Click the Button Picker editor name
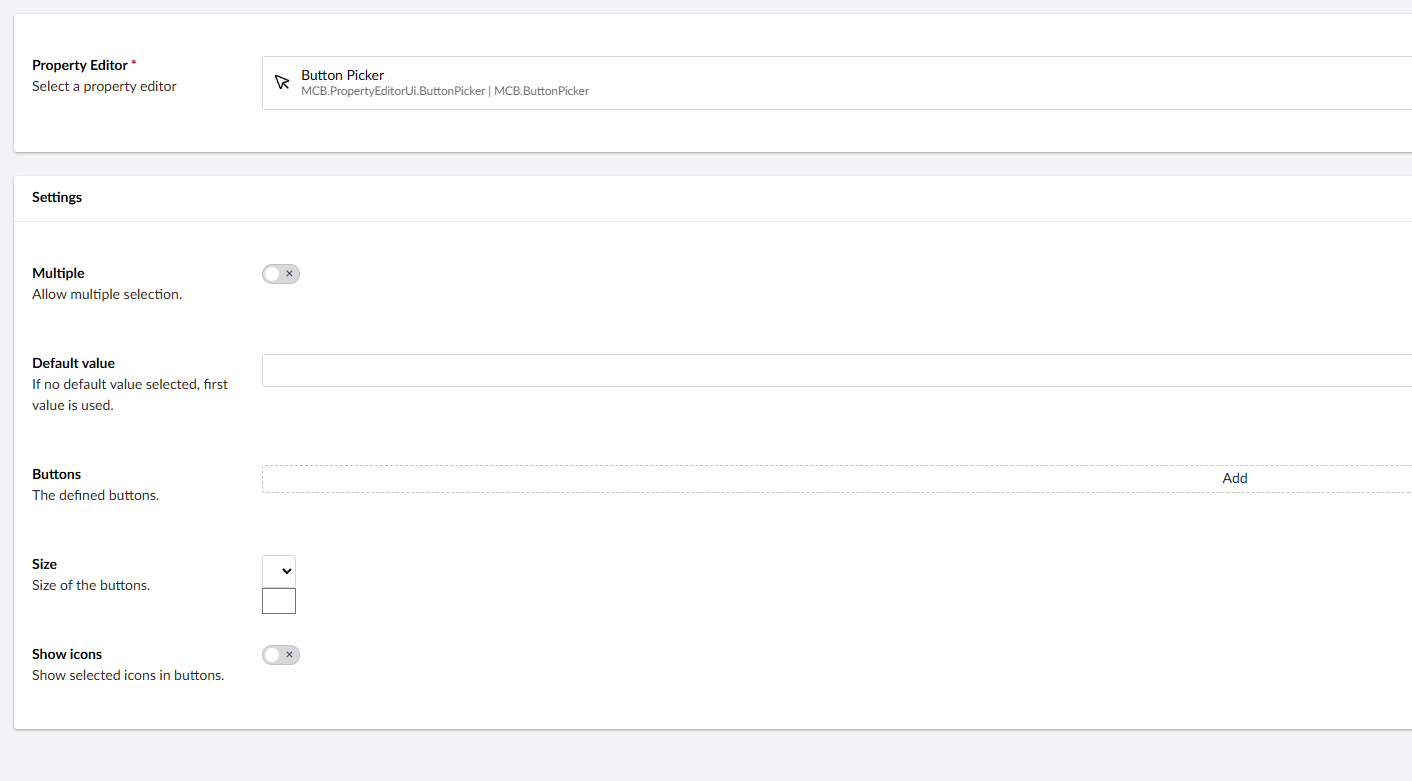Viewport: 1412px width, 781px height. (342, 75)
